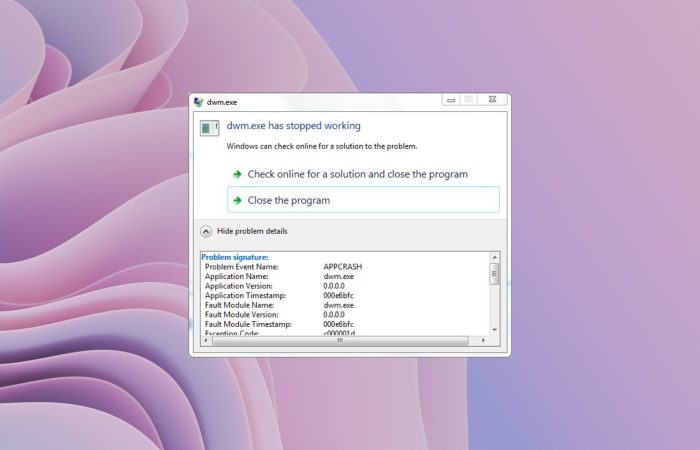Click the Fault Module Timestamp: label
The image size is (700, 450).
(248, 324)
